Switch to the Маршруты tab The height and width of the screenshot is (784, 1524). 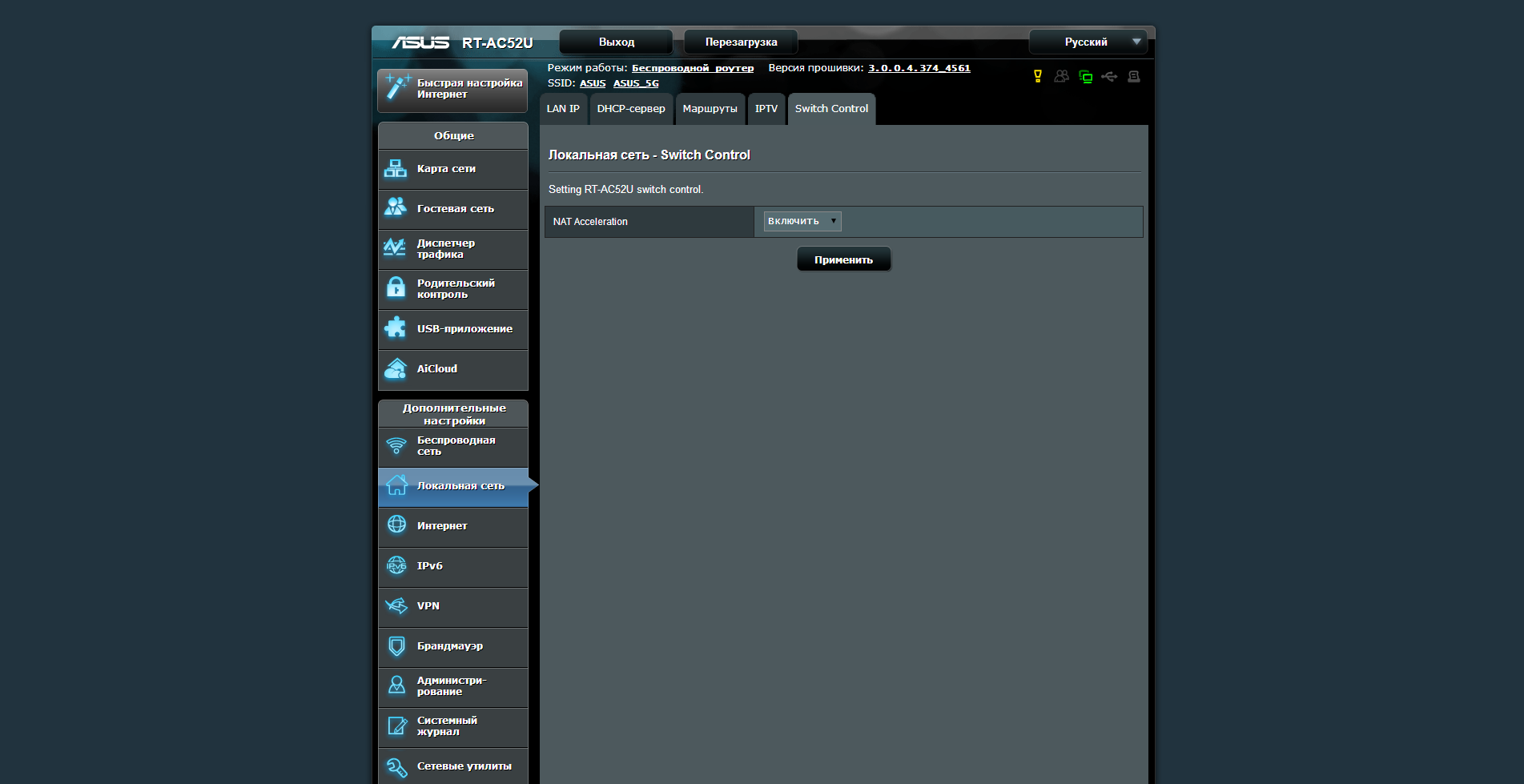click(x=710, y=109)
